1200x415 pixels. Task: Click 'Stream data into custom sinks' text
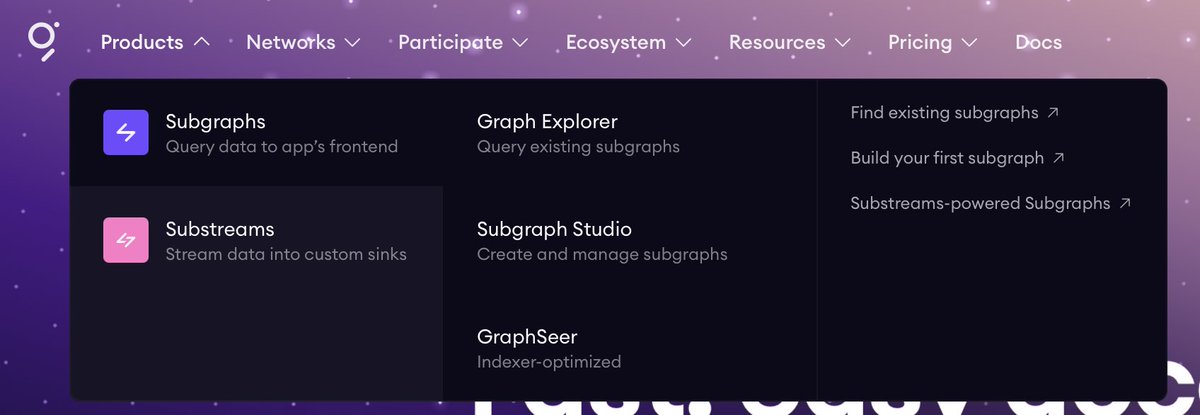[286, 254]
